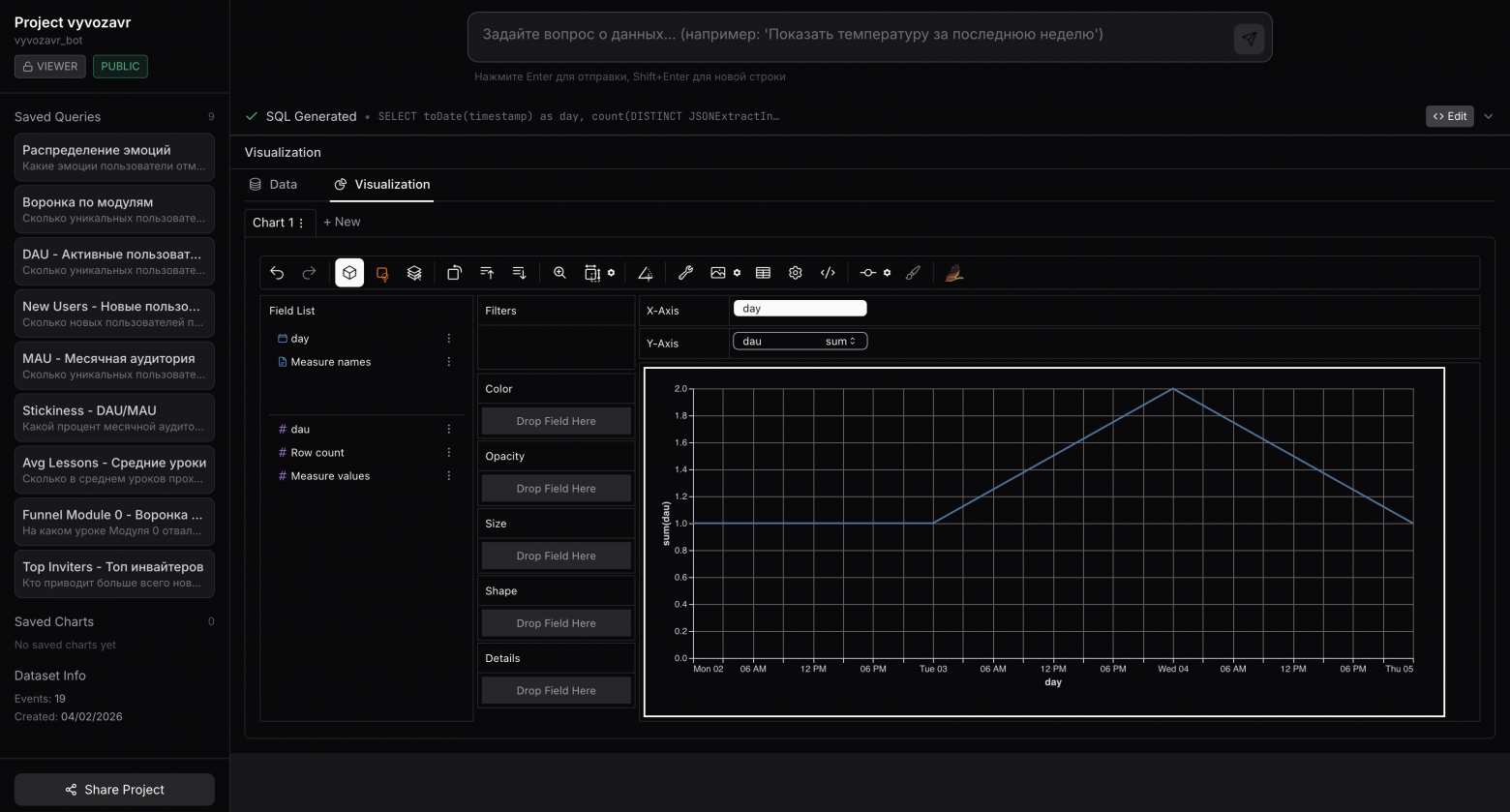This screenshot has width=1510, height=812.
Task: Click the Share Project button
Action: click(114, 789)
